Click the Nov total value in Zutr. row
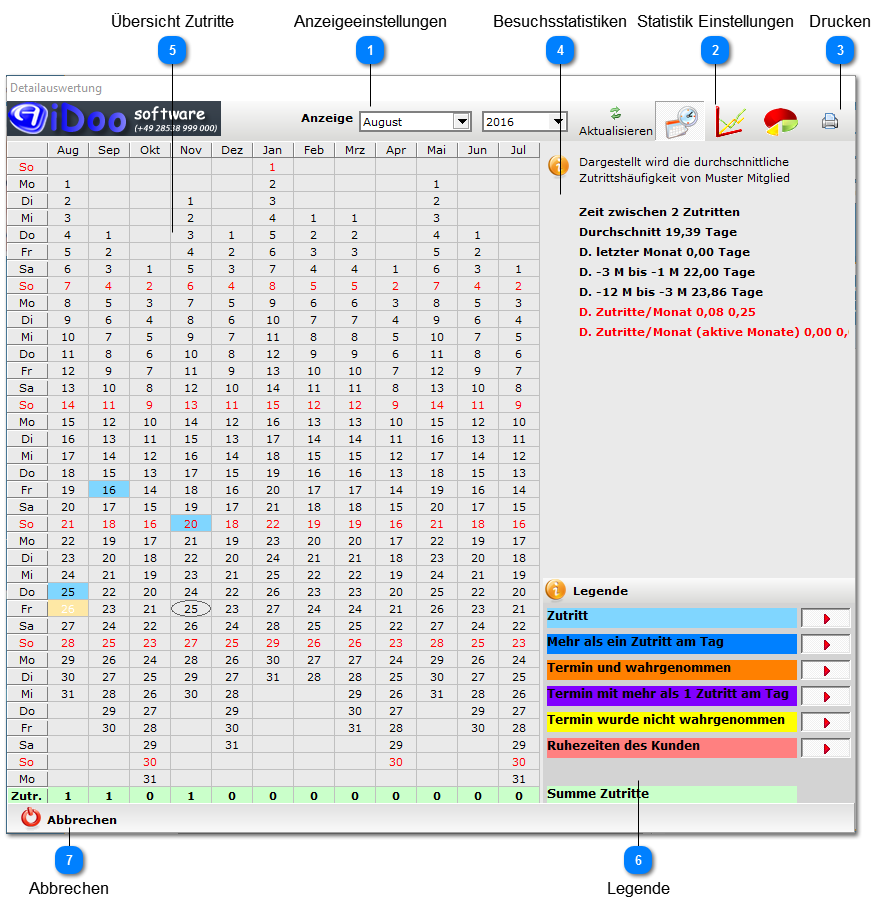The image size is (887, 914). click(x=191, y=796)
